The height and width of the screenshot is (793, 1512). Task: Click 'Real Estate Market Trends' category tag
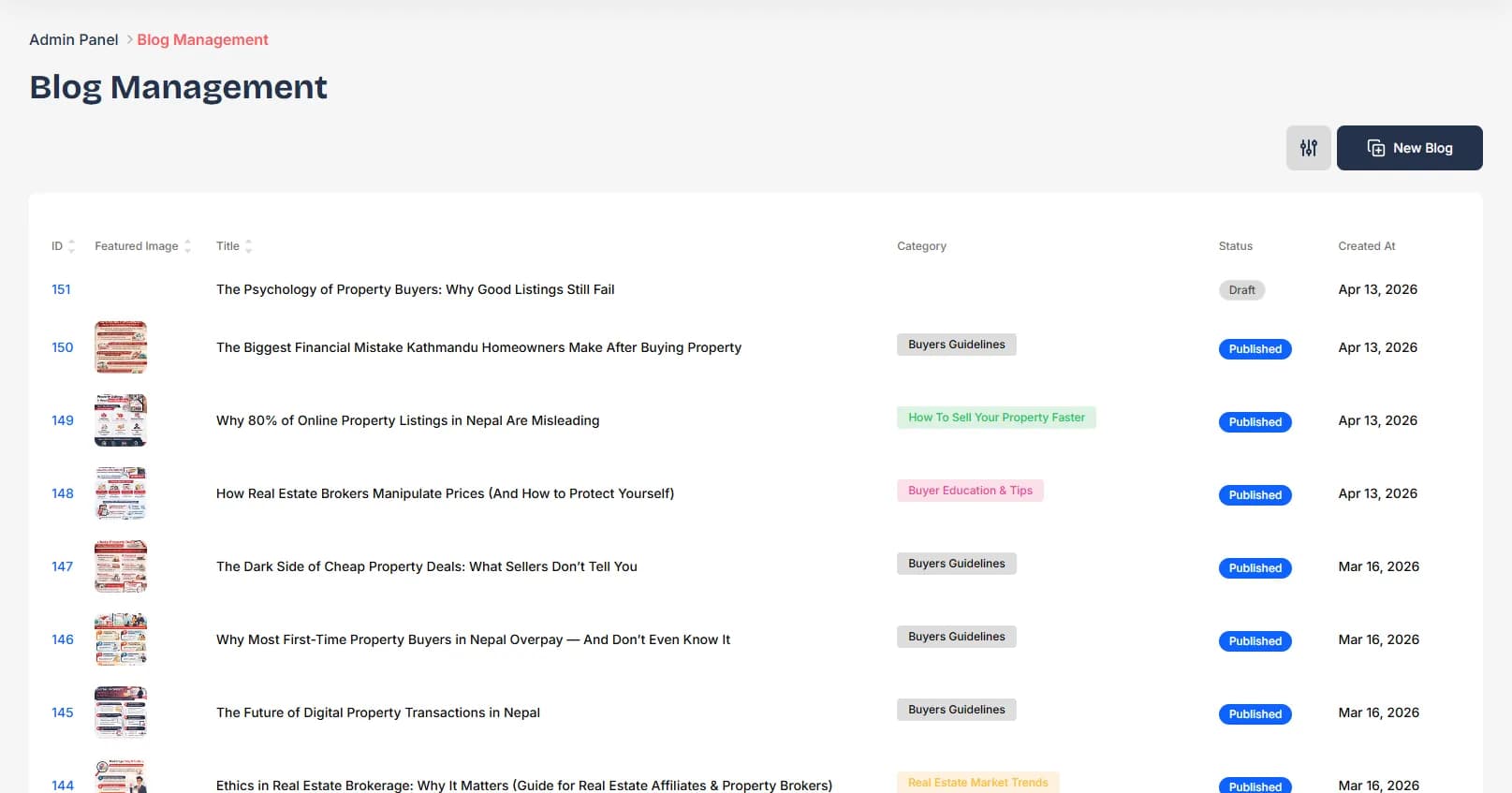click(977, 783)
